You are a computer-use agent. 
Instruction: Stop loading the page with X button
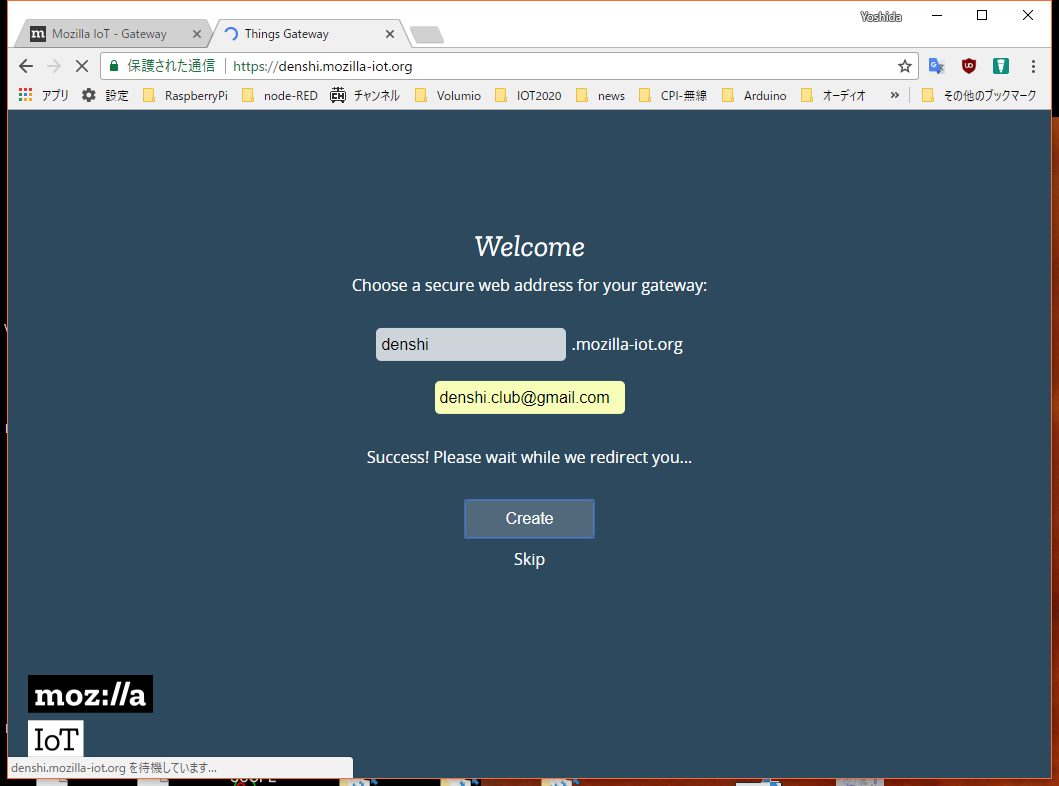[82, 66]
